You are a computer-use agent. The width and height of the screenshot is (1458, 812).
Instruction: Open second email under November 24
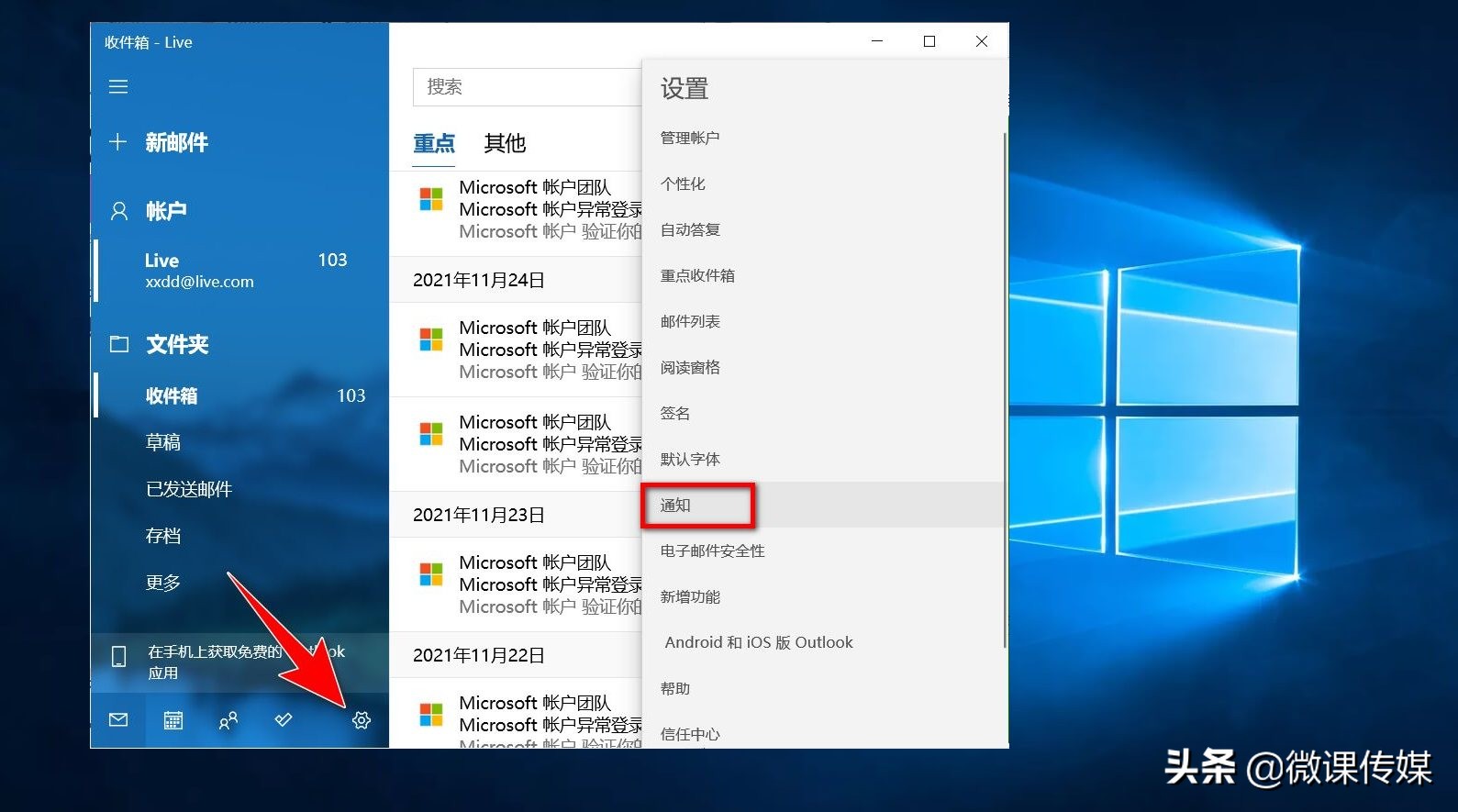pyautogui.click(x=516, y=444)
